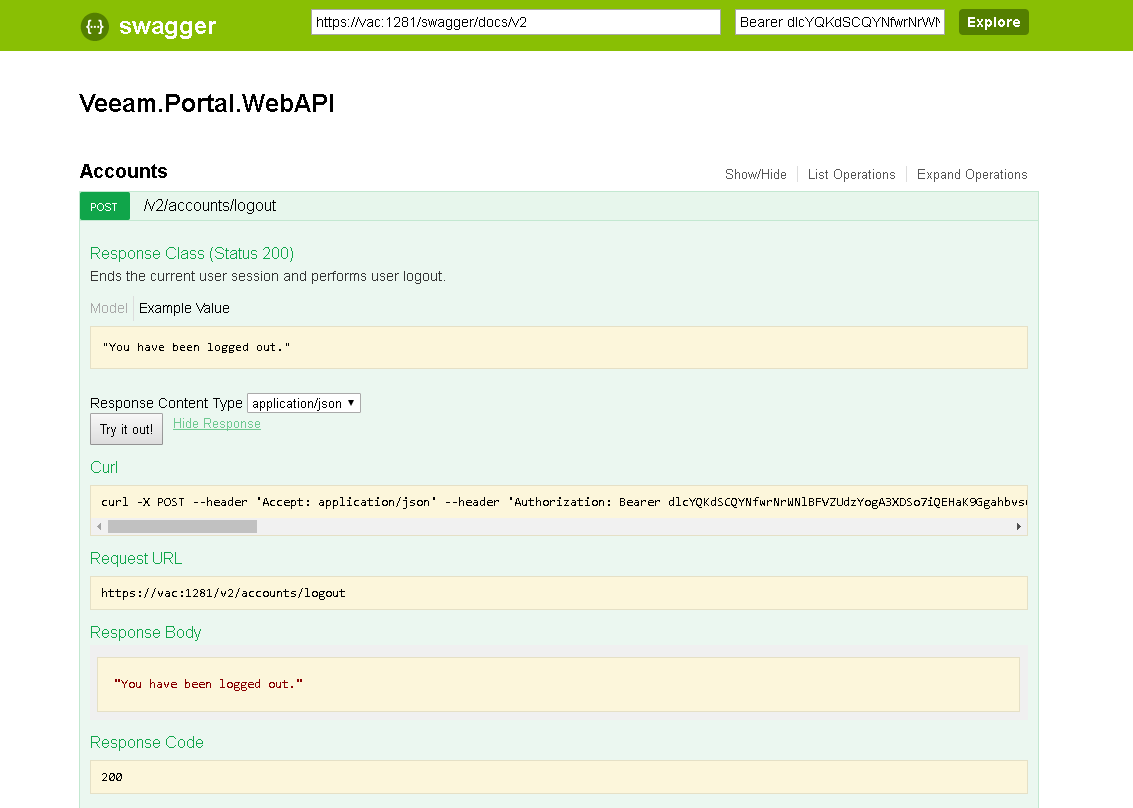Open Response Content Type dropdown
The height and width of the screenshot is (808, 1133).
303,403
